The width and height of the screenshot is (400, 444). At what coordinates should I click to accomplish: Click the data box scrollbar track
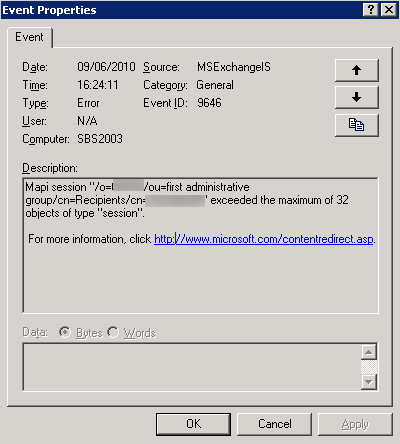click(369, 367)
